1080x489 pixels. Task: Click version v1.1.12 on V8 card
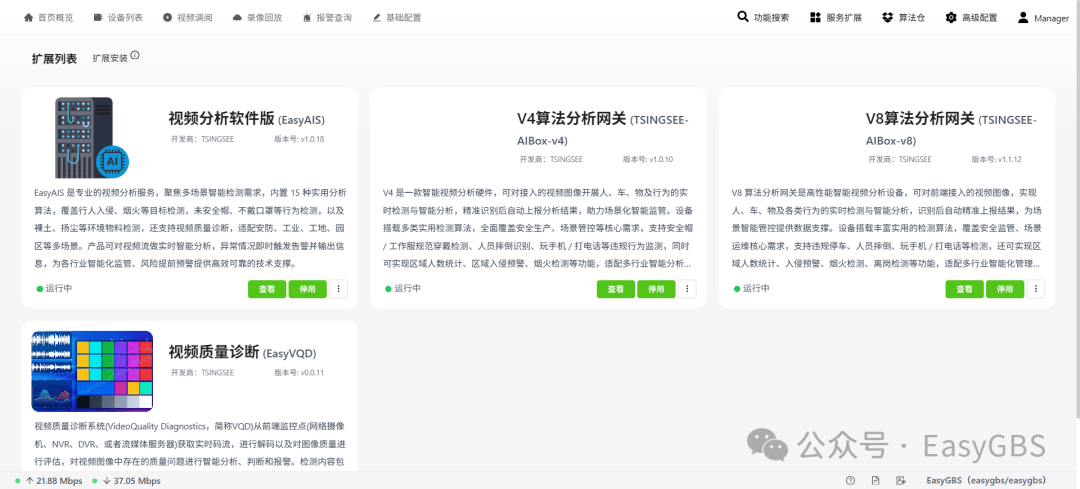(997, 159)
